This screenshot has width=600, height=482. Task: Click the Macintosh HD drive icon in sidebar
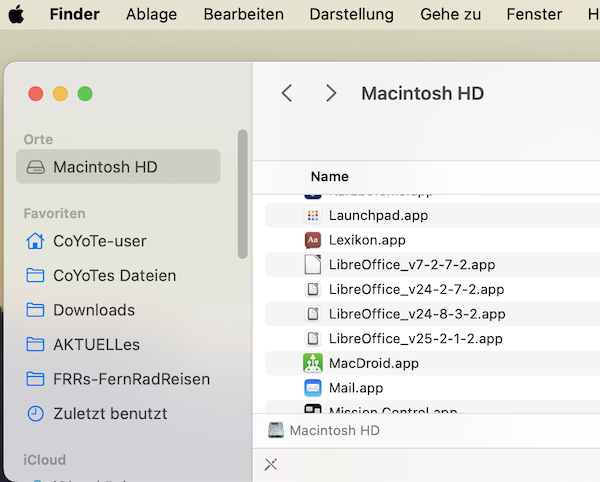pyautogui.click(x=36, y=167)
